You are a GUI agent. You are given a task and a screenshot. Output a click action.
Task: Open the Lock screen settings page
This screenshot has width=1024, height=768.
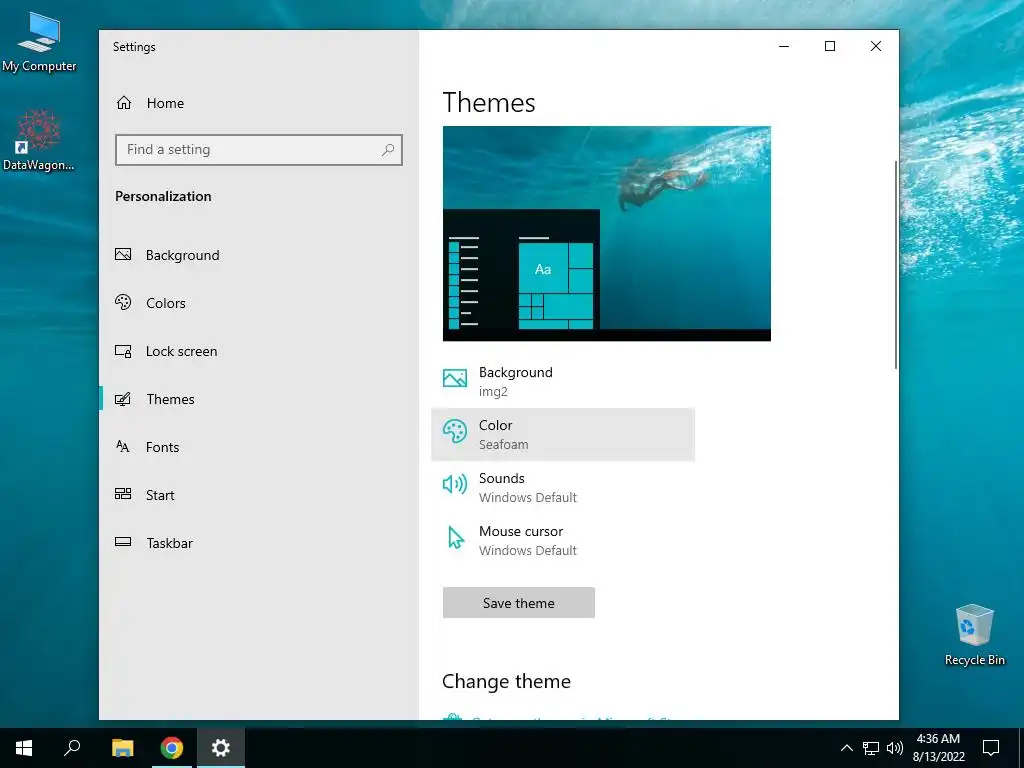(x=259, y=351)
